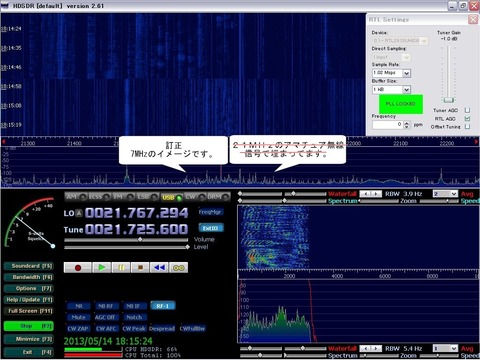
Task: Switch to LSB mode
Action: click(147, 197)
